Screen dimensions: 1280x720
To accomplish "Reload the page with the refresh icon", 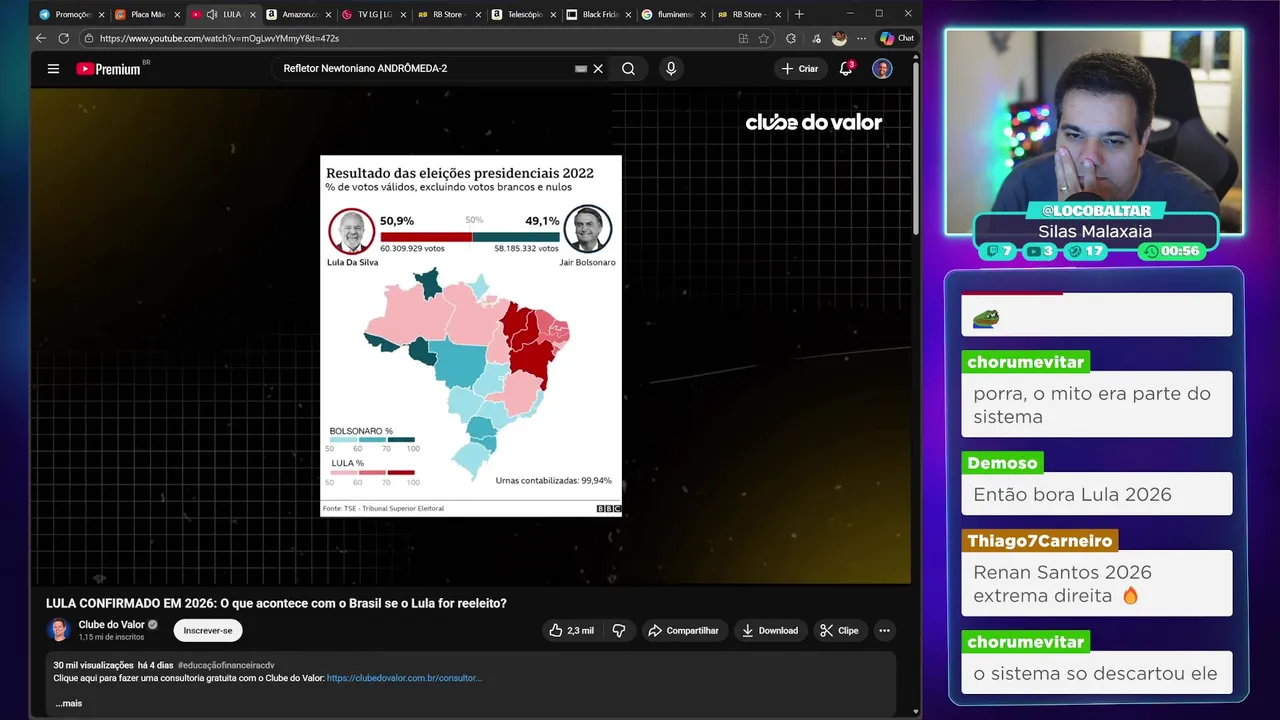I will pyautogui.click(x=63, y=38).
